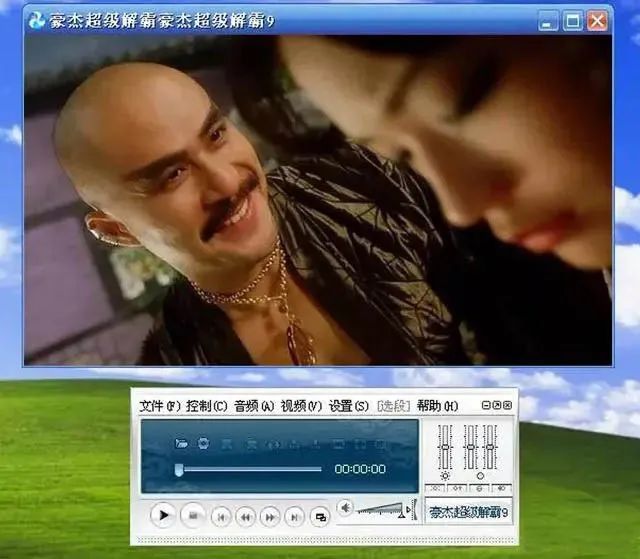Mute audio with the speaker icon
This screenshot has width=640, height=559.
(x=345, y=508)
